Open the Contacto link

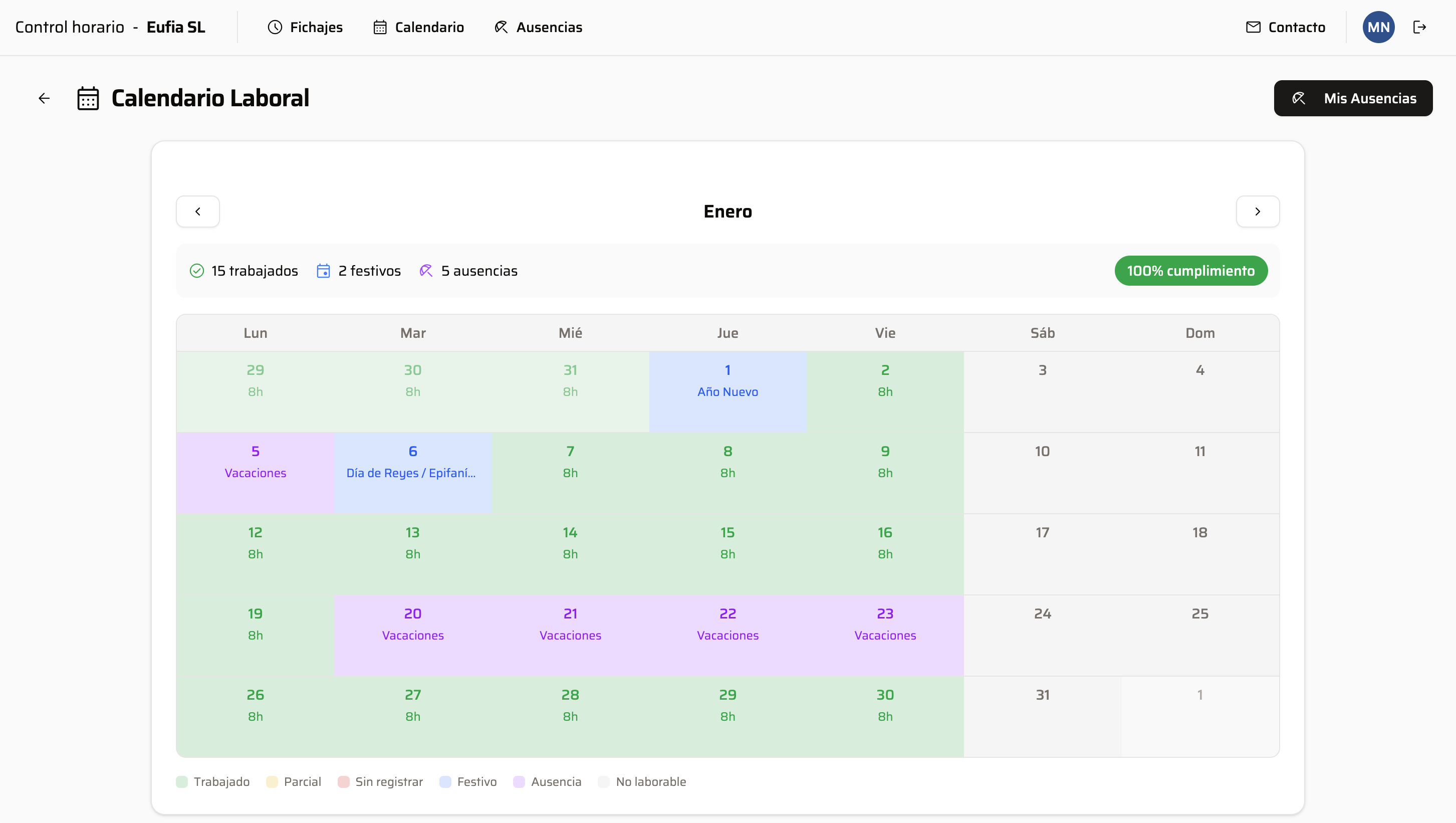coord(1286,27)
